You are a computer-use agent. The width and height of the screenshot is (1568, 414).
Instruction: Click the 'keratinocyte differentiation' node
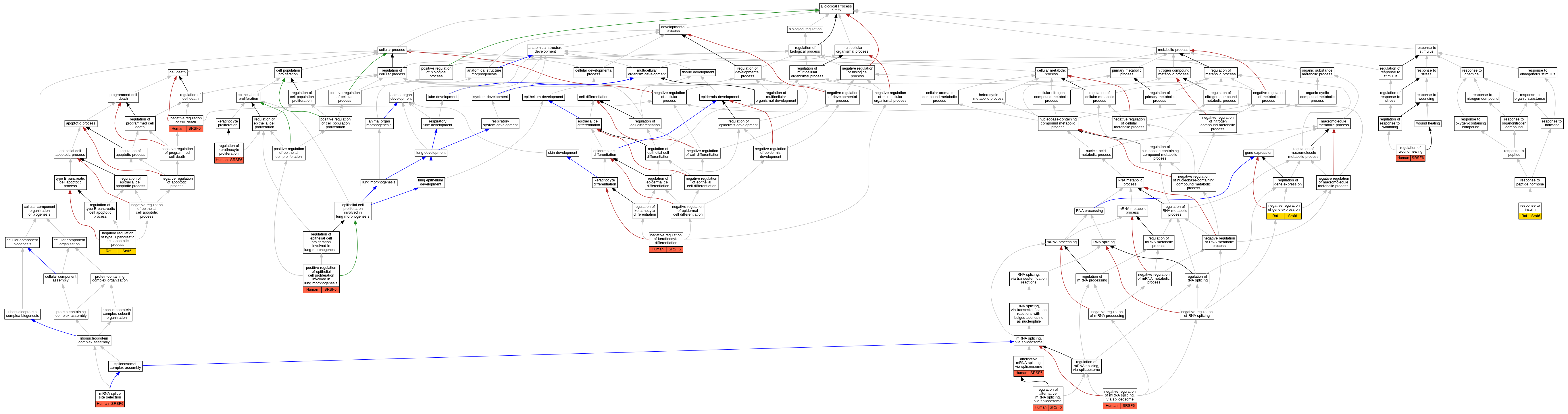click(605, 182)
